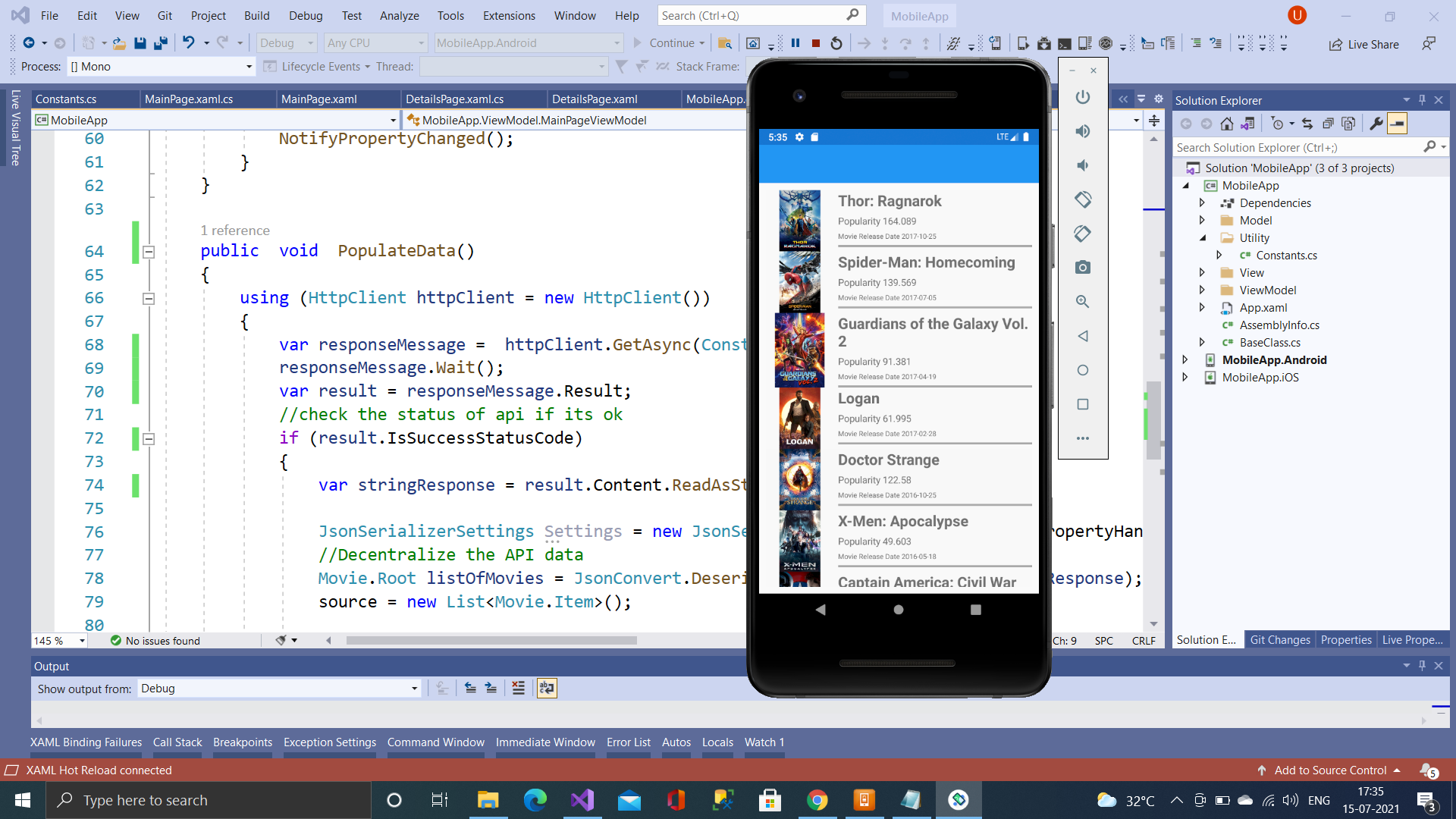Viewport: 1456px width, 819px height.
Task: Lower emulator volume with speaker-down icon
Action: (1083, 165)
